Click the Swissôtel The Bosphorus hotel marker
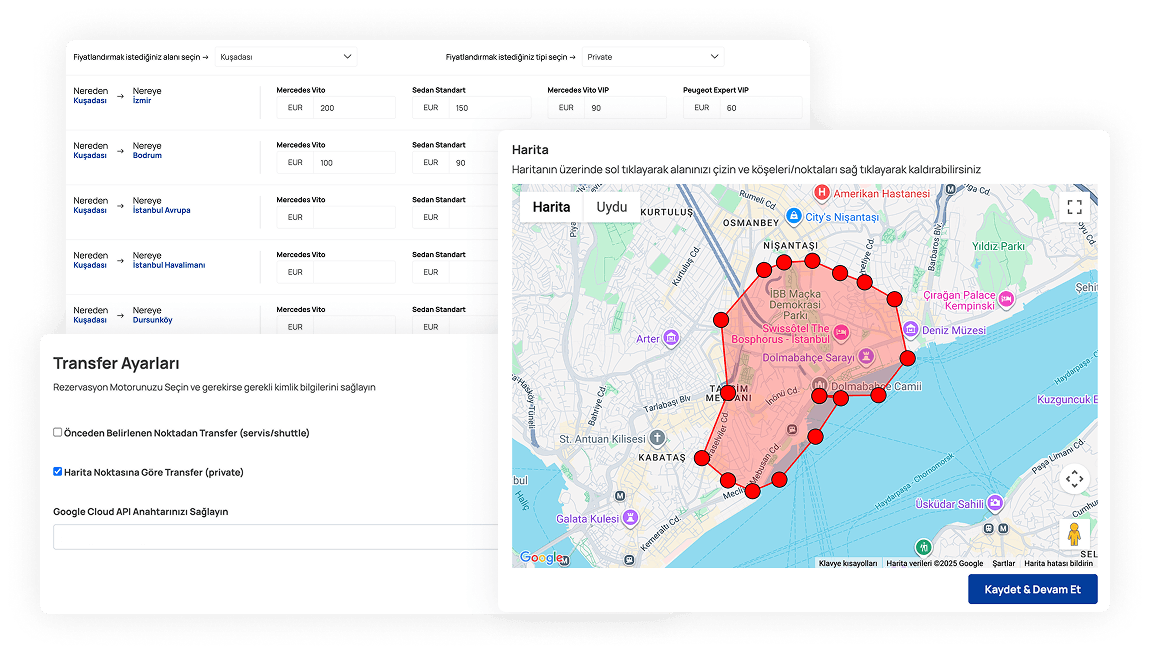The height and width of the screenshot is (654, 1150). pyautogui.click(x=841, y=333)
